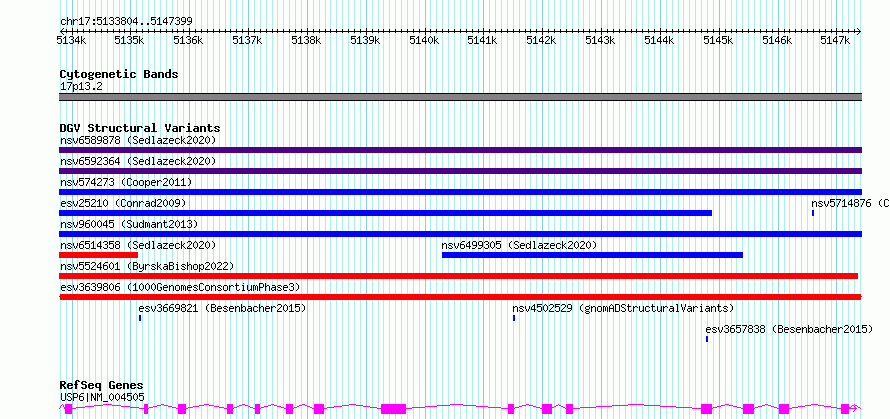
Task: Click the Cytogenetic Bands track heading
Action: pyautogui.click(x=119, y=74)
